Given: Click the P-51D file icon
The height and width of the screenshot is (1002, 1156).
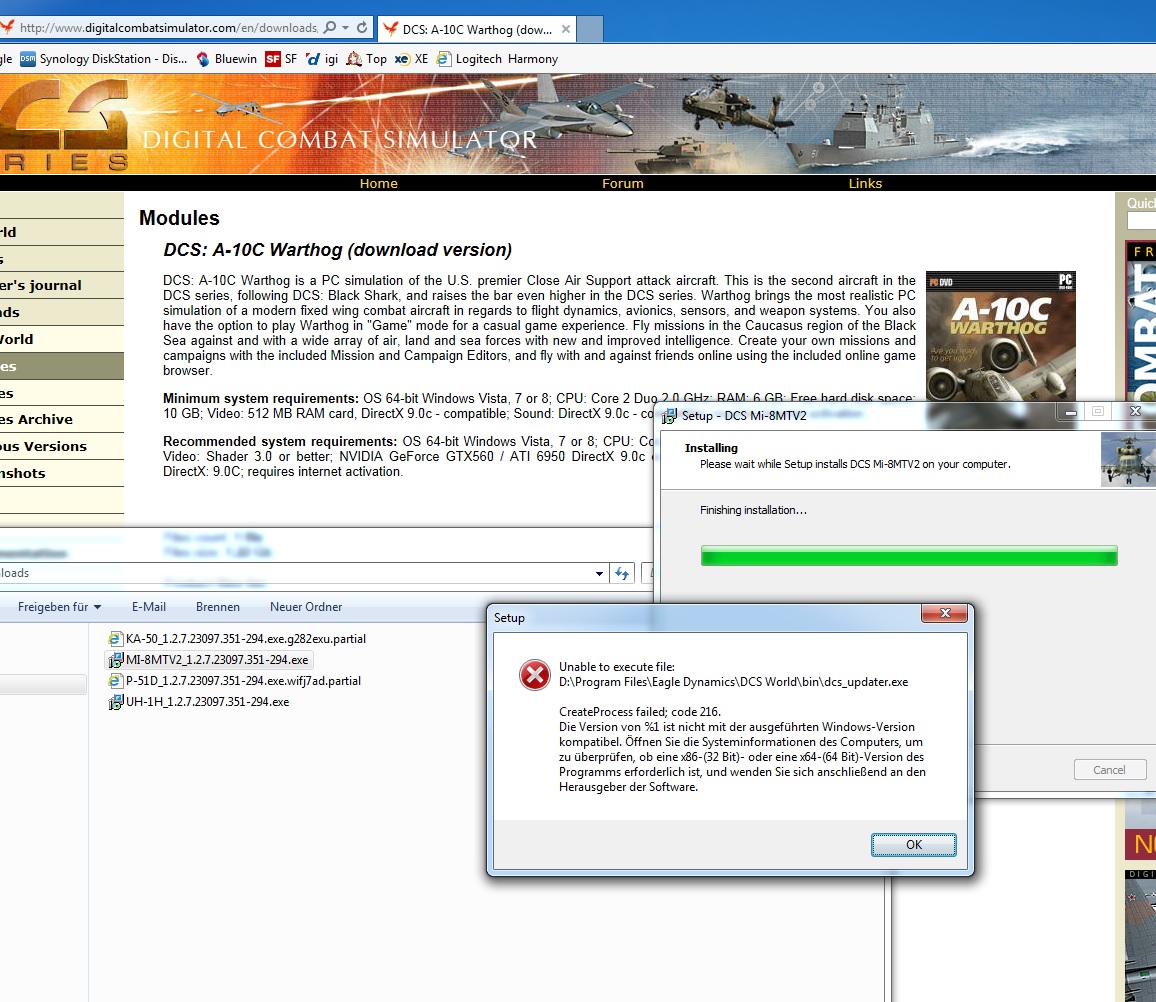Looking at the screenshot, I should coord(116,681).
